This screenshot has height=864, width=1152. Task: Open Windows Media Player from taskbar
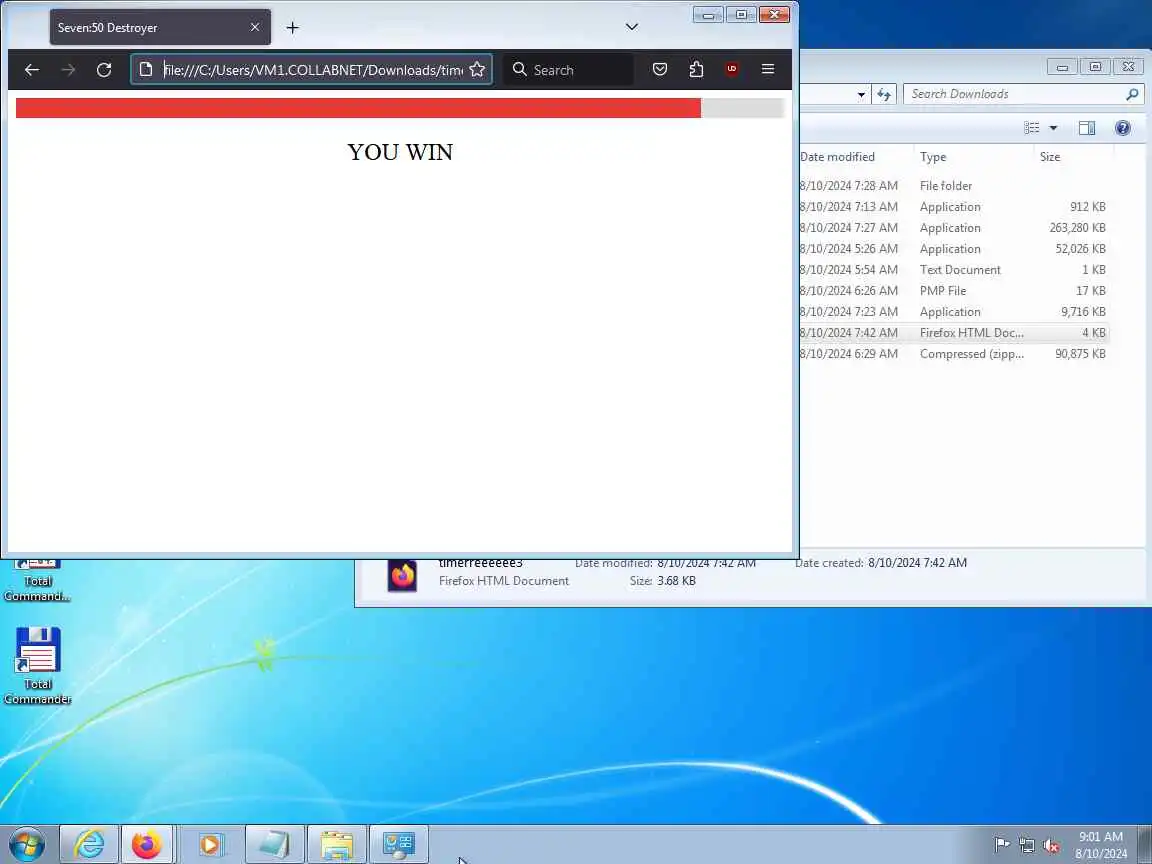click(x=210, y=844)
